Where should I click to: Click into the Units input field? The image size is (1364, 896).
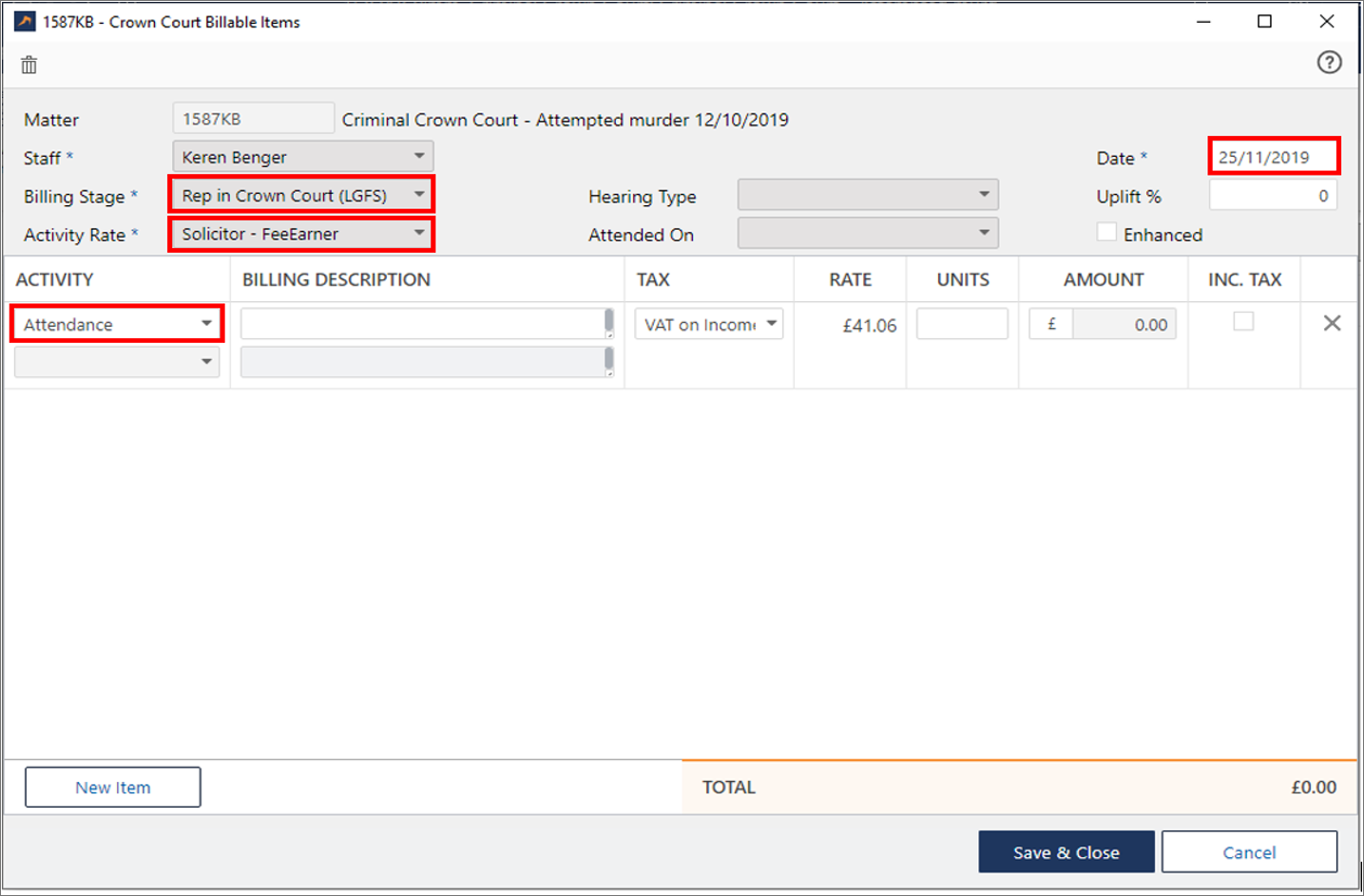point(962,324)
